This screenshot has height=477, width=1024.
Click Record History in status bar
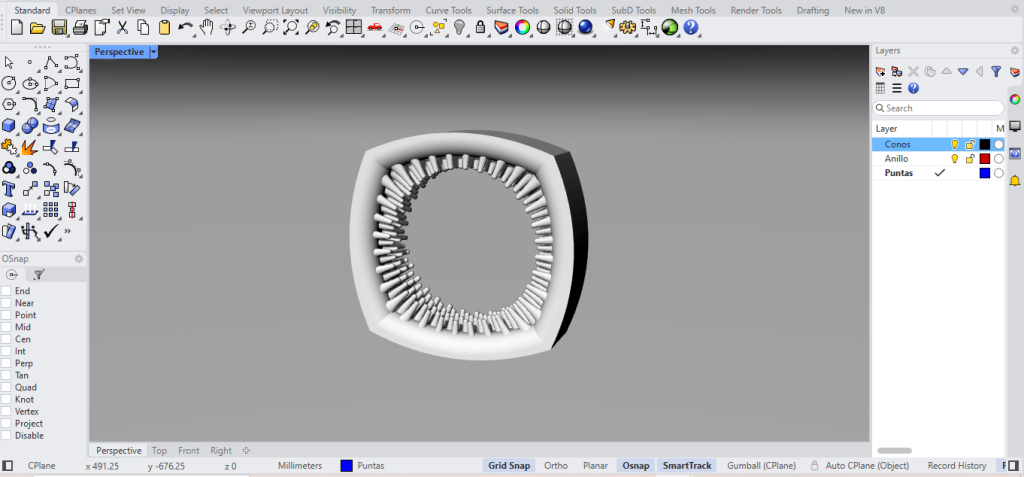point(957,466)
